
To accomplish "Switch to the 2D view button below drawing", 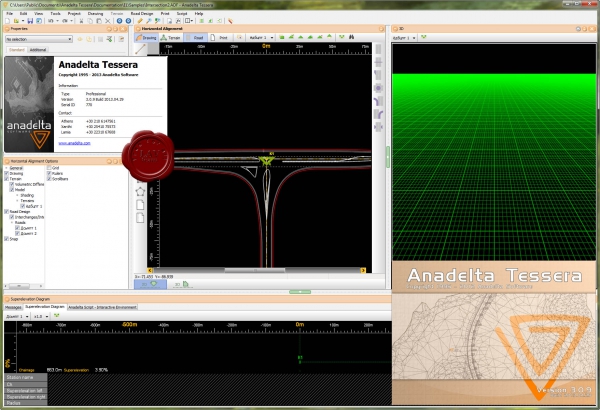I will [x=150, y=284].
